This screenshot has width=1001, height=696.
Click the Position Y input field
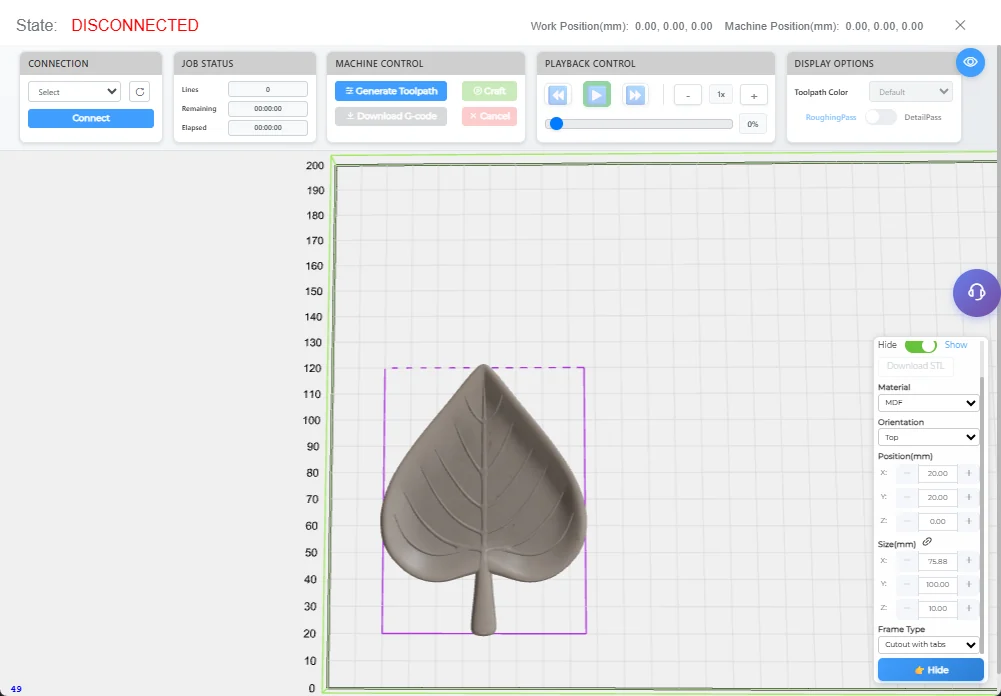point(938,497)
